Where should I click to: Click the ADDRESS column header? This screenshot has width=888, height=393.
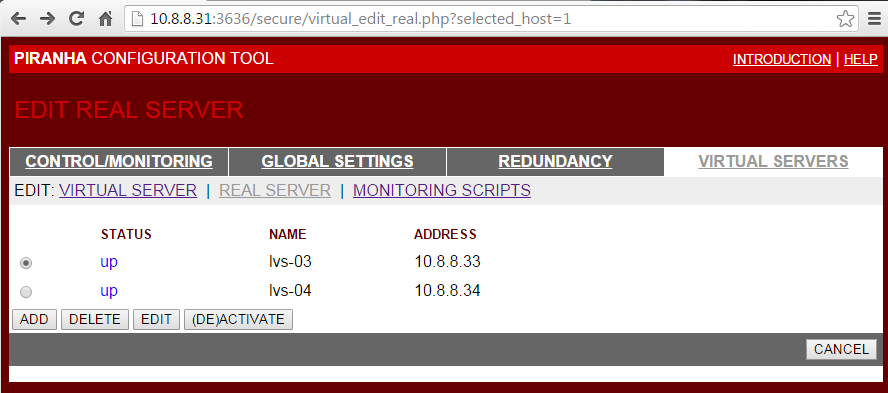coord(445,234)
